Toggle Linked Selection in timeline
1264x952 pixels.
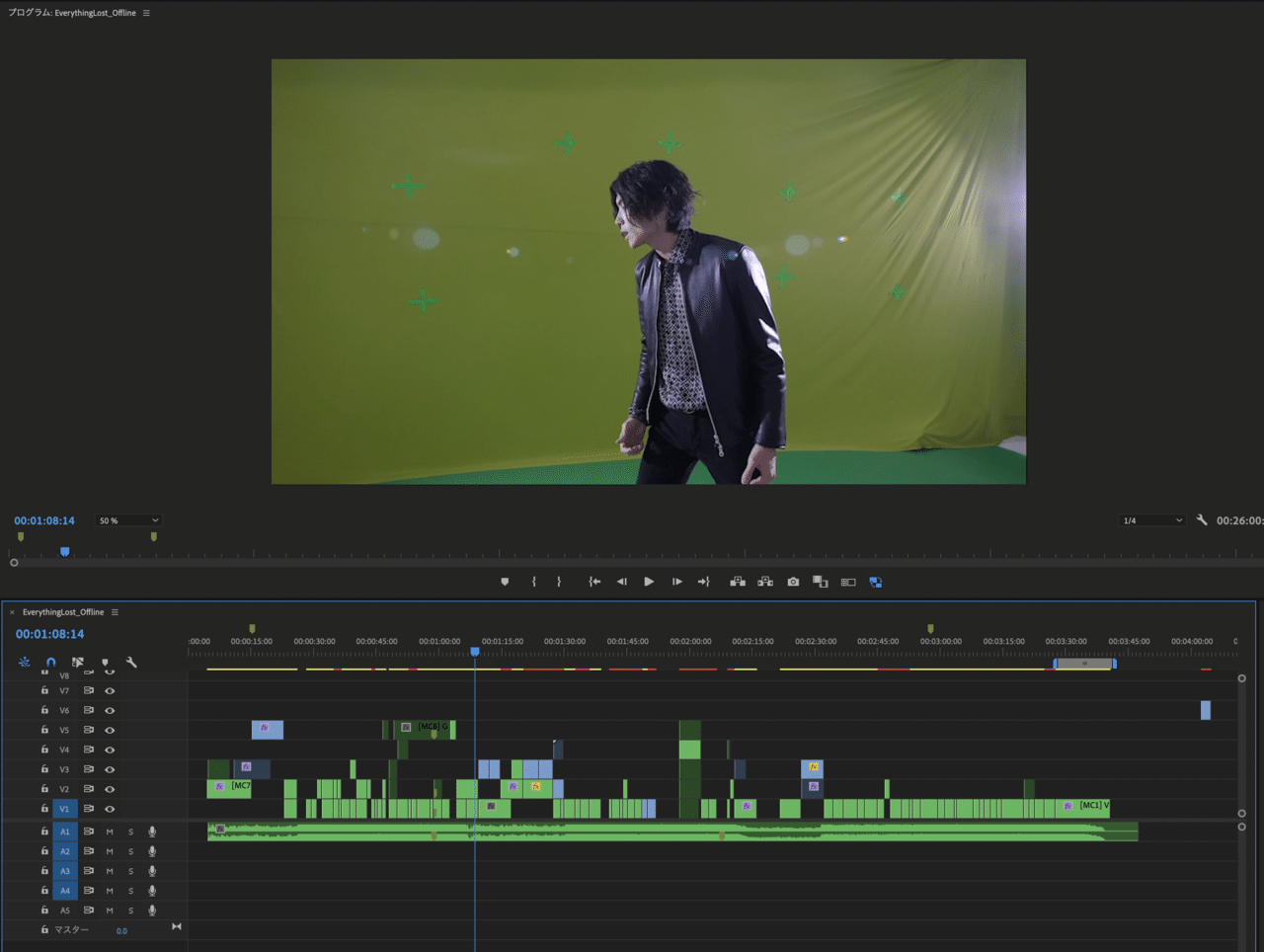(x=78, y=663)
